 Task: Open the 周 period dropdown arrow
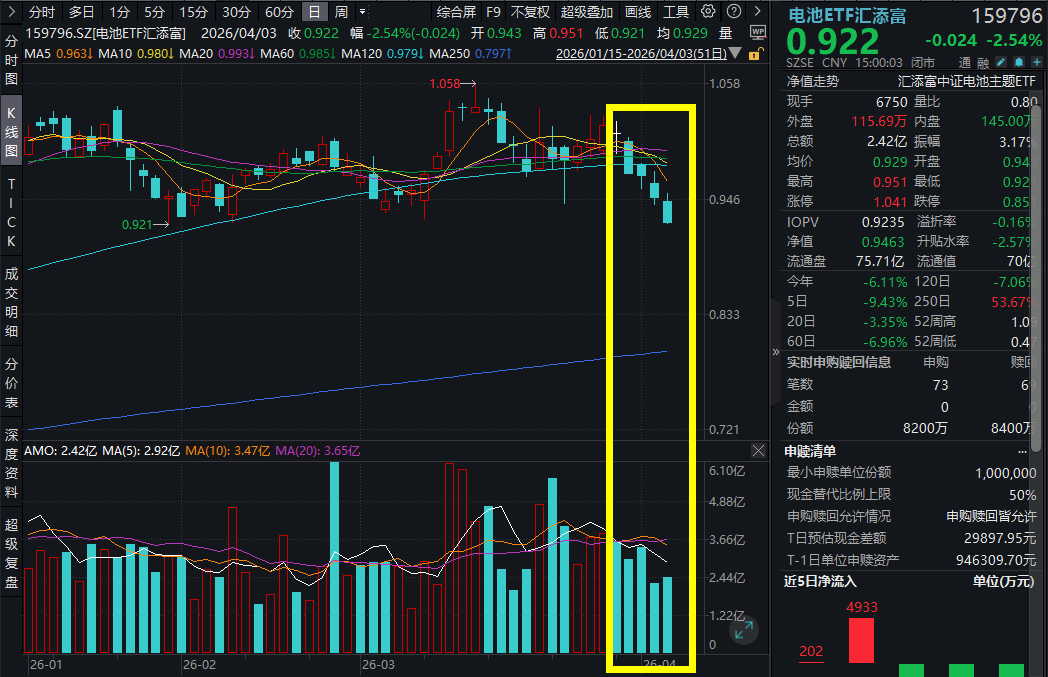pos(361,12)
